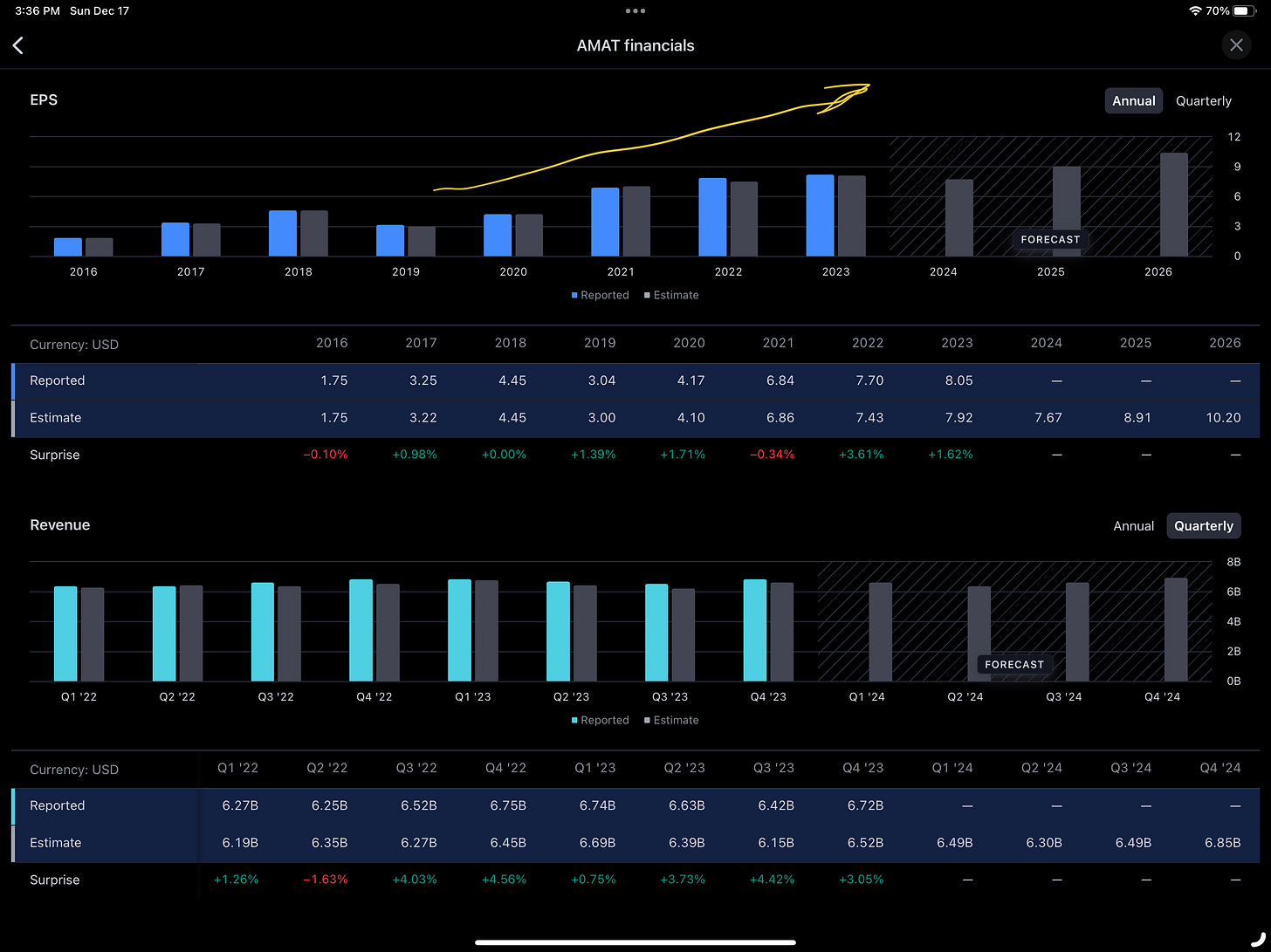Screen dimensions: 1271x952
Task: Tap the 2020 label on EPS axis
Action: coord(513,271)
